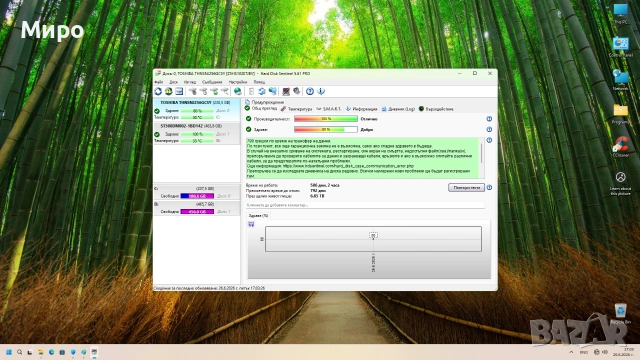Click info icon beside the green description box
Viewport: 640px width, 360px height.
click(x=489, y=140)
